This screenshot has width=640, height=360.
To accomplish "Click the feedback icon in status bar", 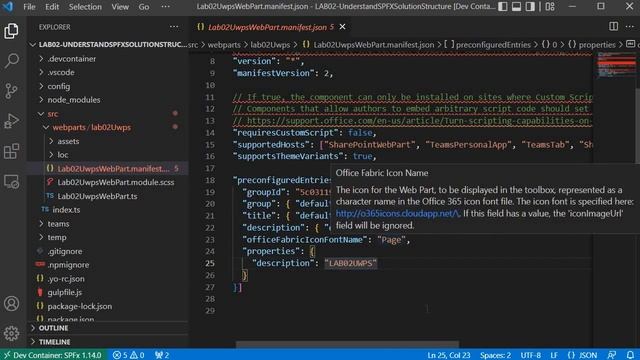I will point(611,355).
